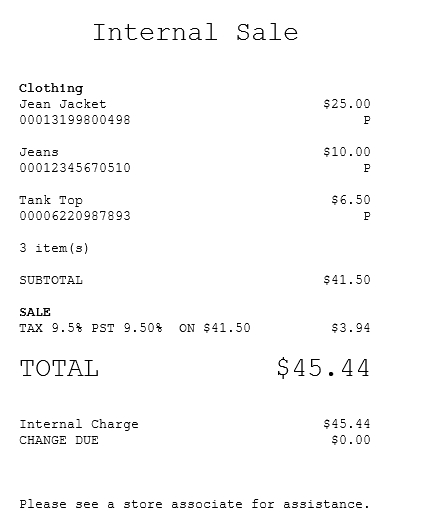The image size is (422, 530).
Task: Click the bold SALE label
Action: coord(35,312)
